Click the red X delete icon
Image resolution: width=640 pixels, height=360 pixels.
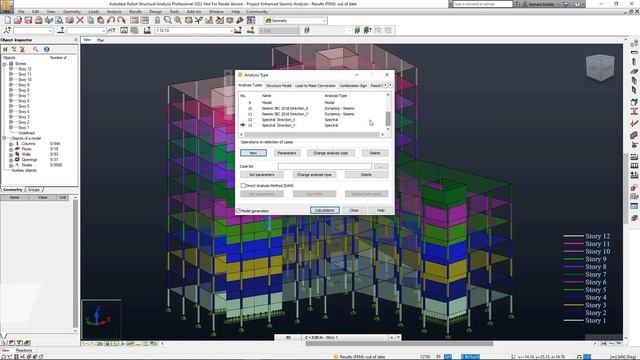80,20
